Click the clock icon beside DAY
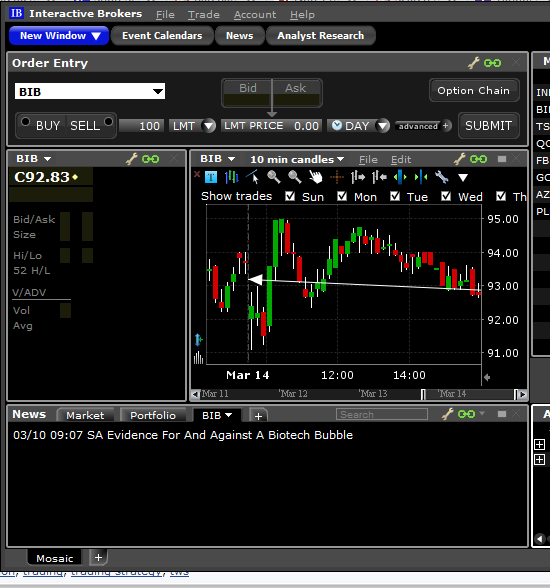The image size is (550, 588). (337, 125)
